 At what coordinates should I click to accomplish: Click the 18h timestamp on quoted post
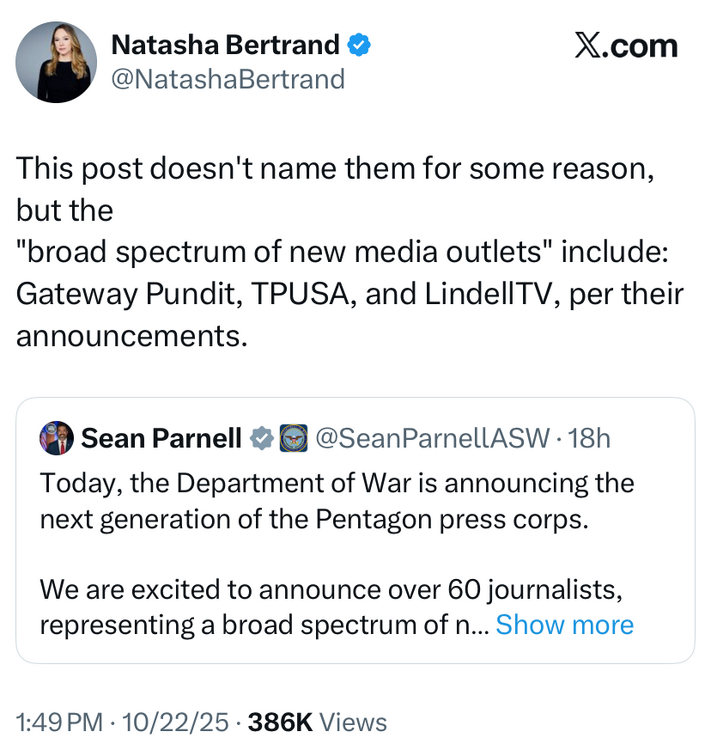(589, 438)
